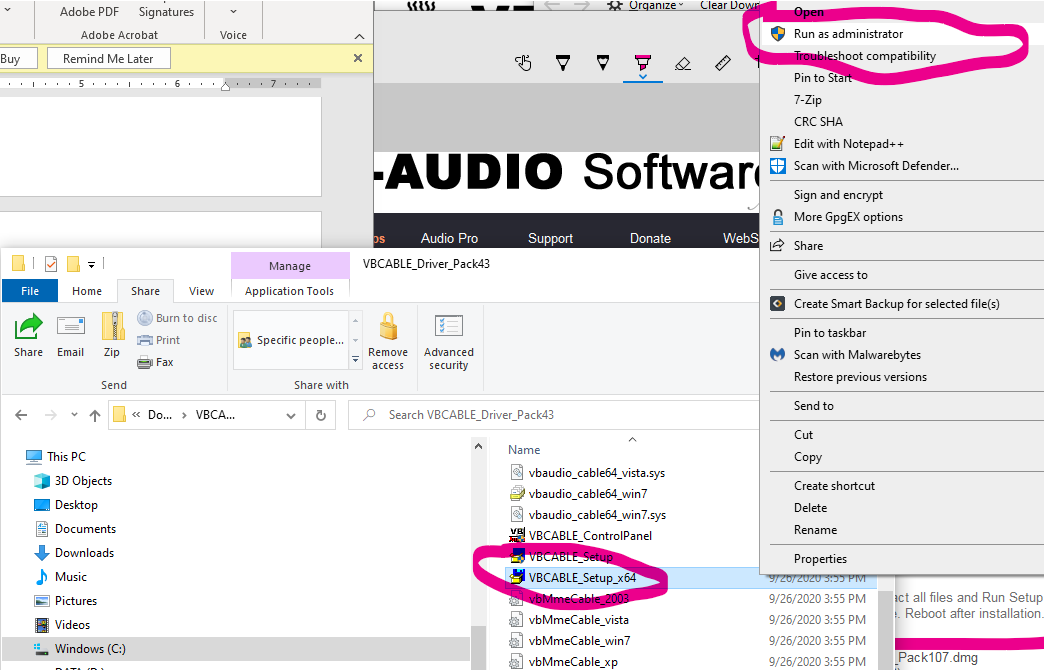
Task: Click the Name column sort chevron
Action: 633,440
